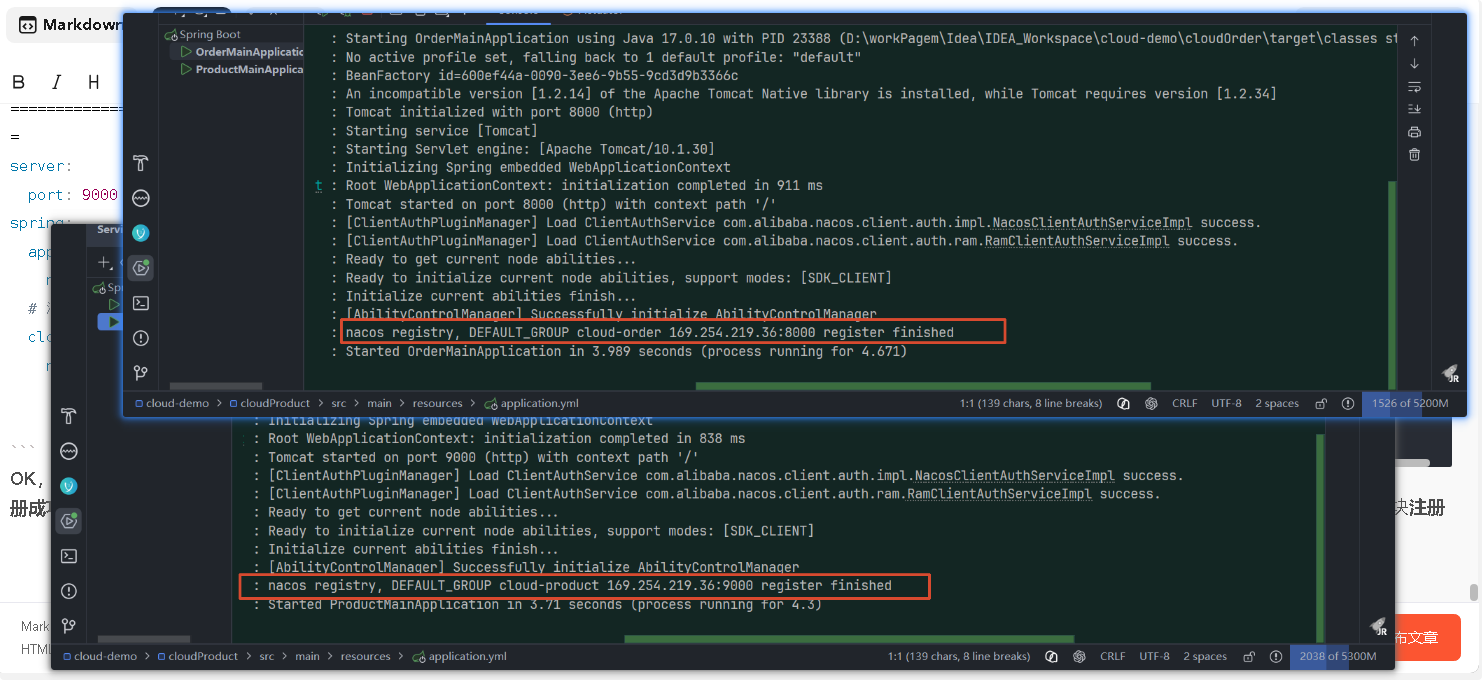Open Terminal in lower IDE sidebar
The image size is (1482, 680).
pyautogui.click(x=68, y=556)
